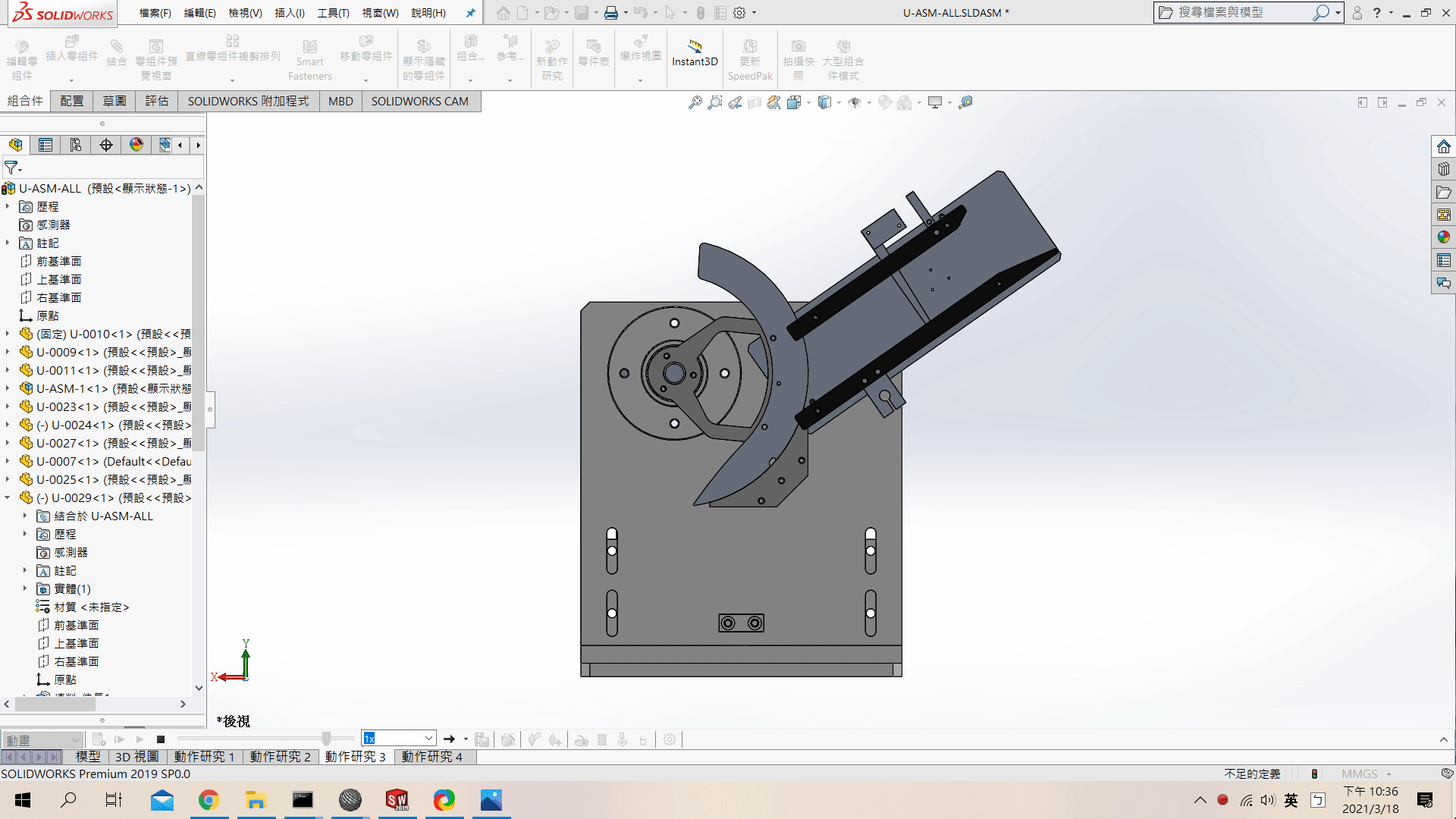Viewport: 1456px width, 819px height.
Task: Switch to the 動作研究 2 tab
Action: (280, 757)
